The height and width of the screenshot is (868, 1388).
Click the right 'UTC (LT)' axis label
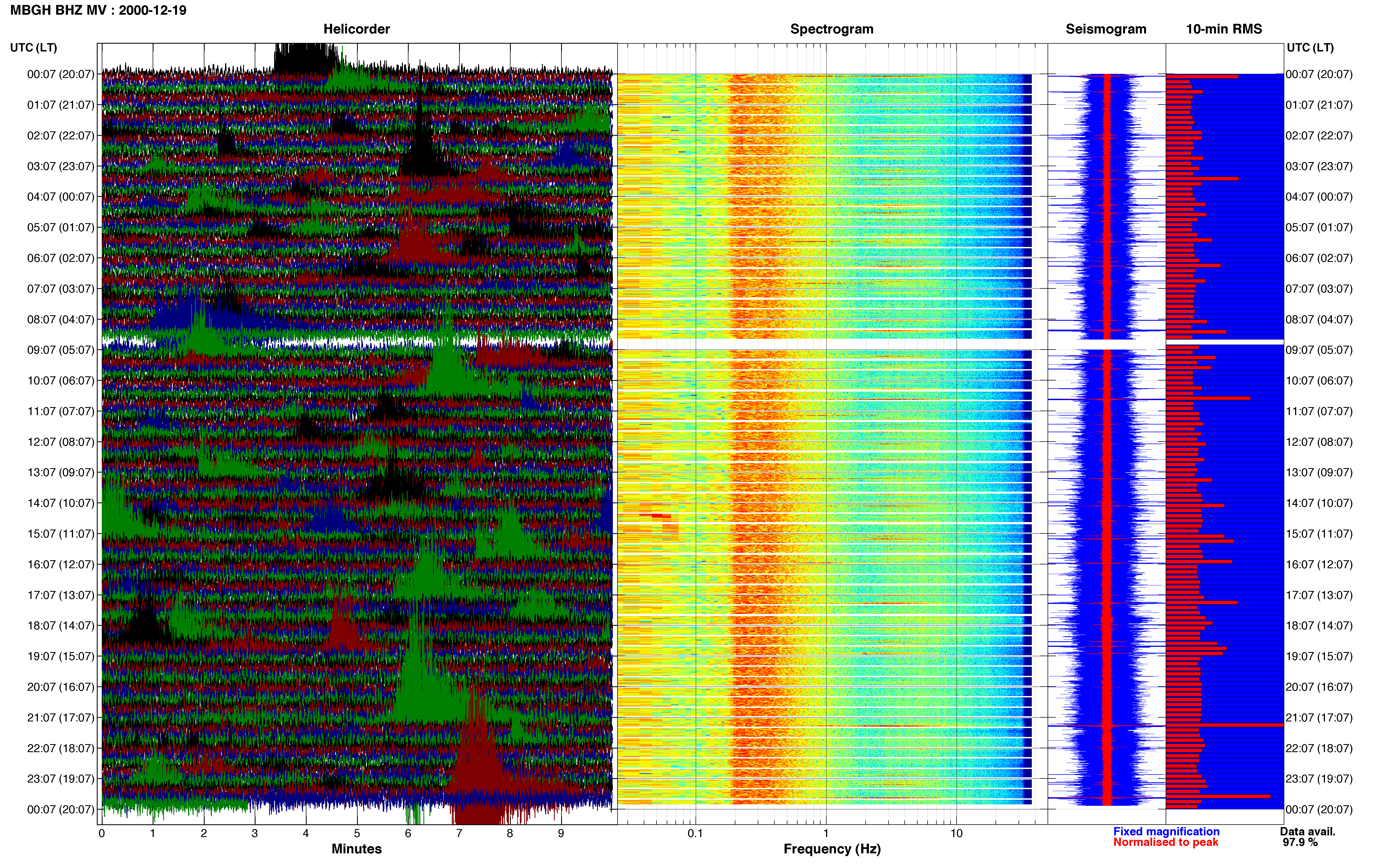[1310, 48]
